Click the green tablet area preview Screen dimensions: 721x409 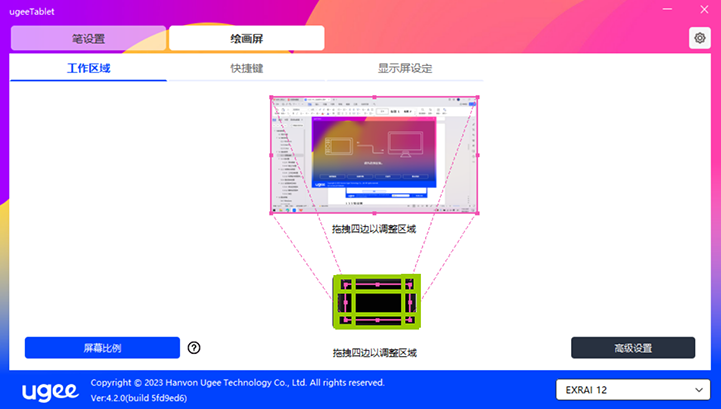point(377,302)
